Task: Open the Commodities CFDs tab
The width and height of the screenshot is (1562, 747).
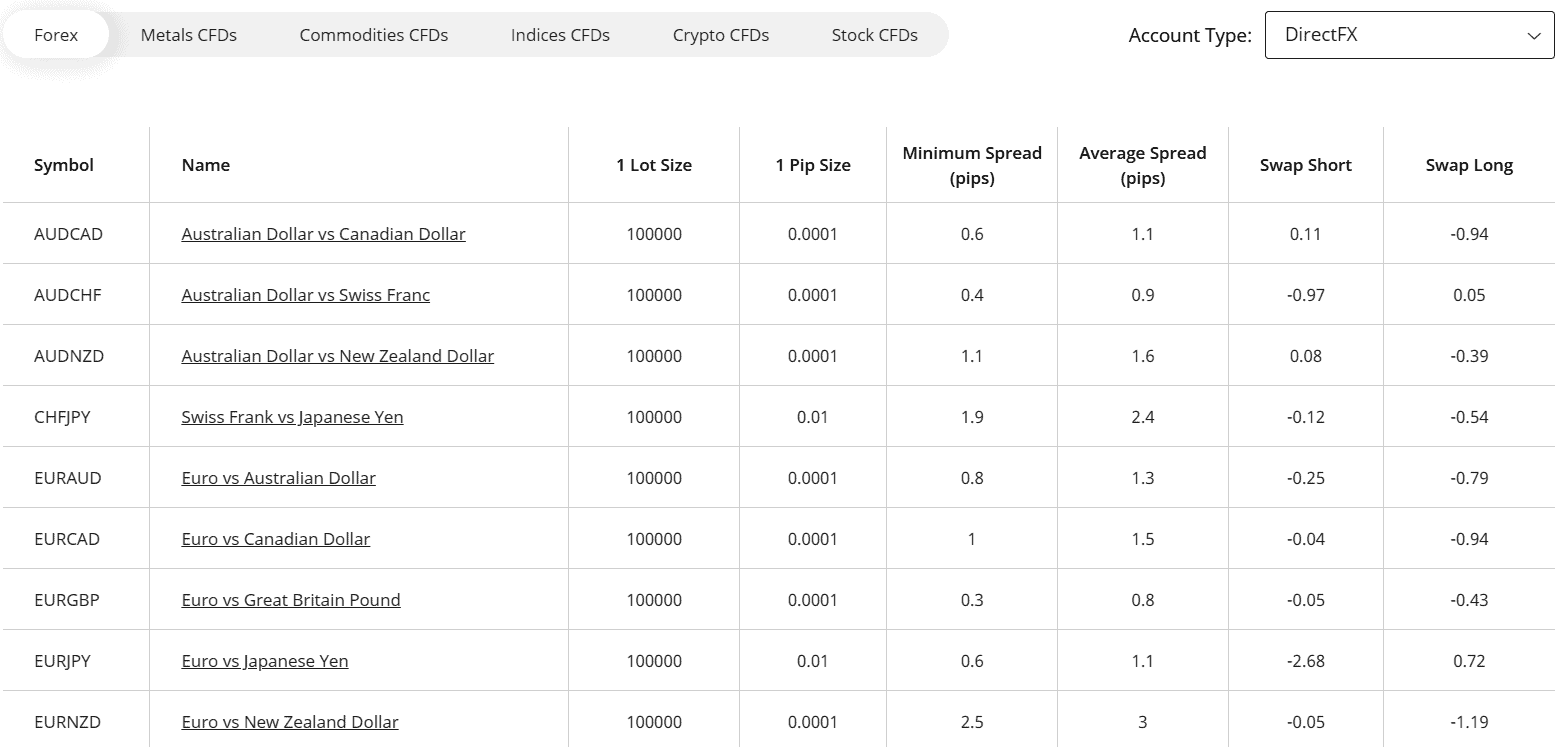Action: coord(373,35)
